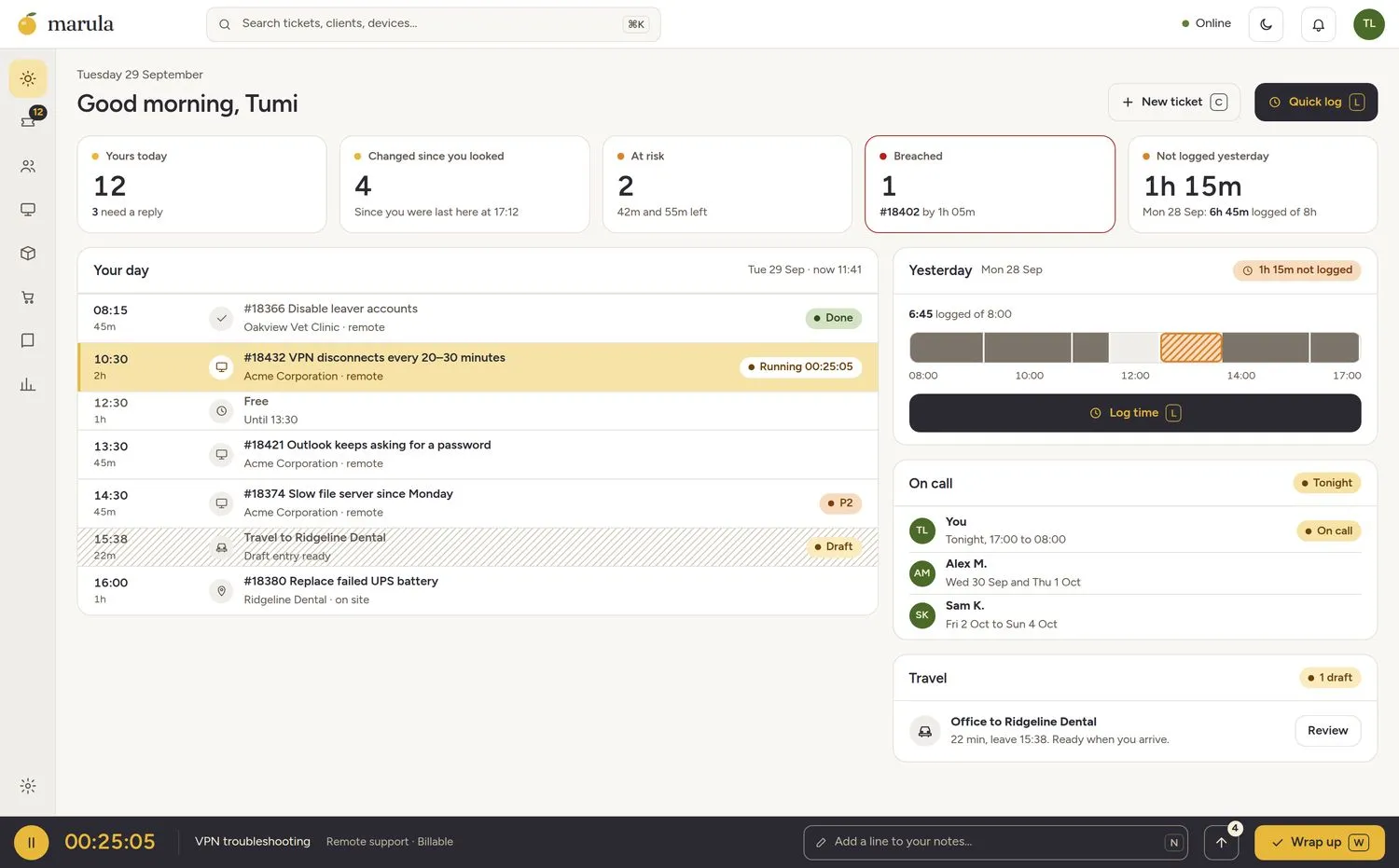The height and width of the screenshot is (868, 1399).
Task: Open the Breached #18402 card
Action: 990,185
